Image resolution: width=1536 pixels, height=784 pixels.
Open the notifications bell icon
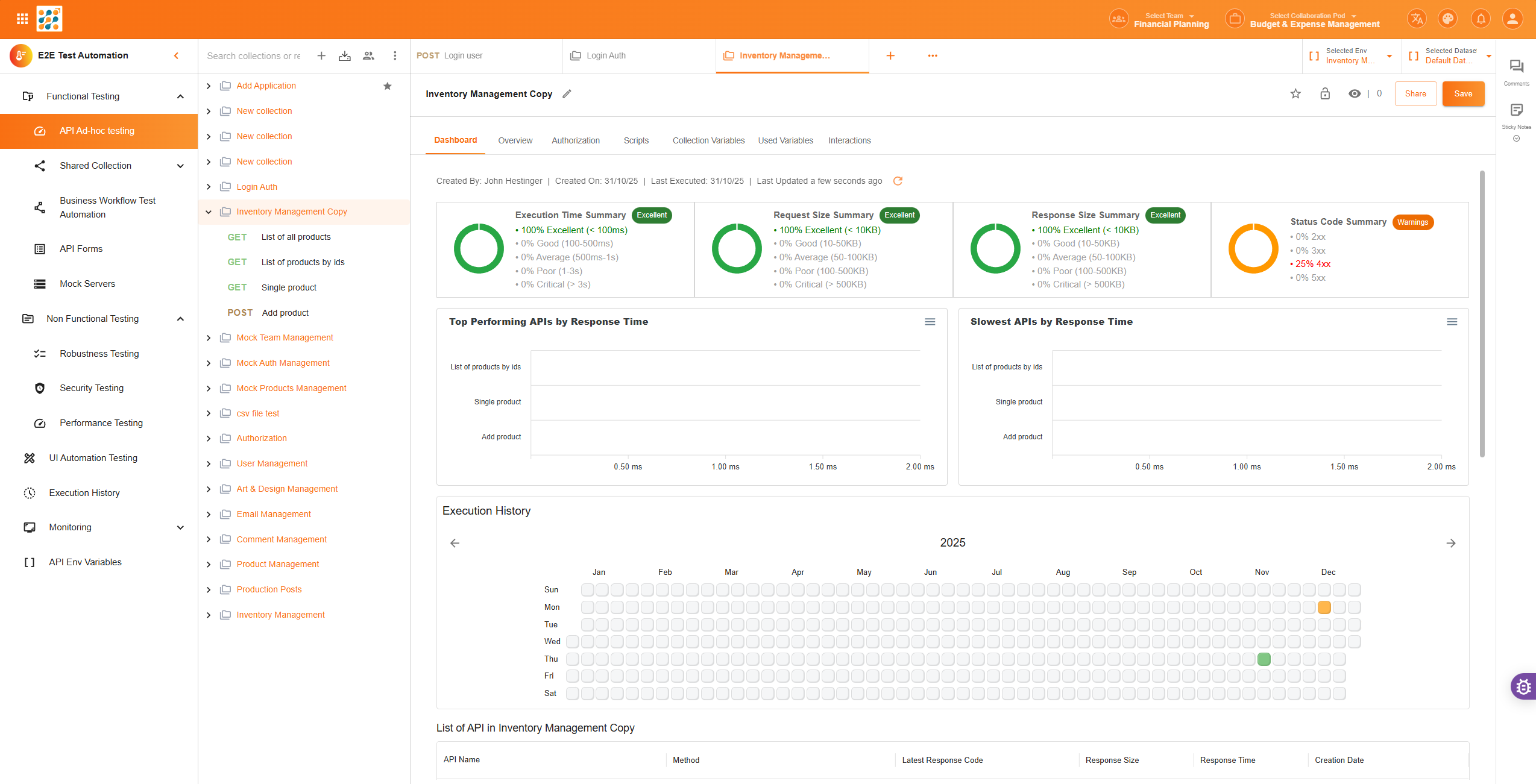point(1481,19)
